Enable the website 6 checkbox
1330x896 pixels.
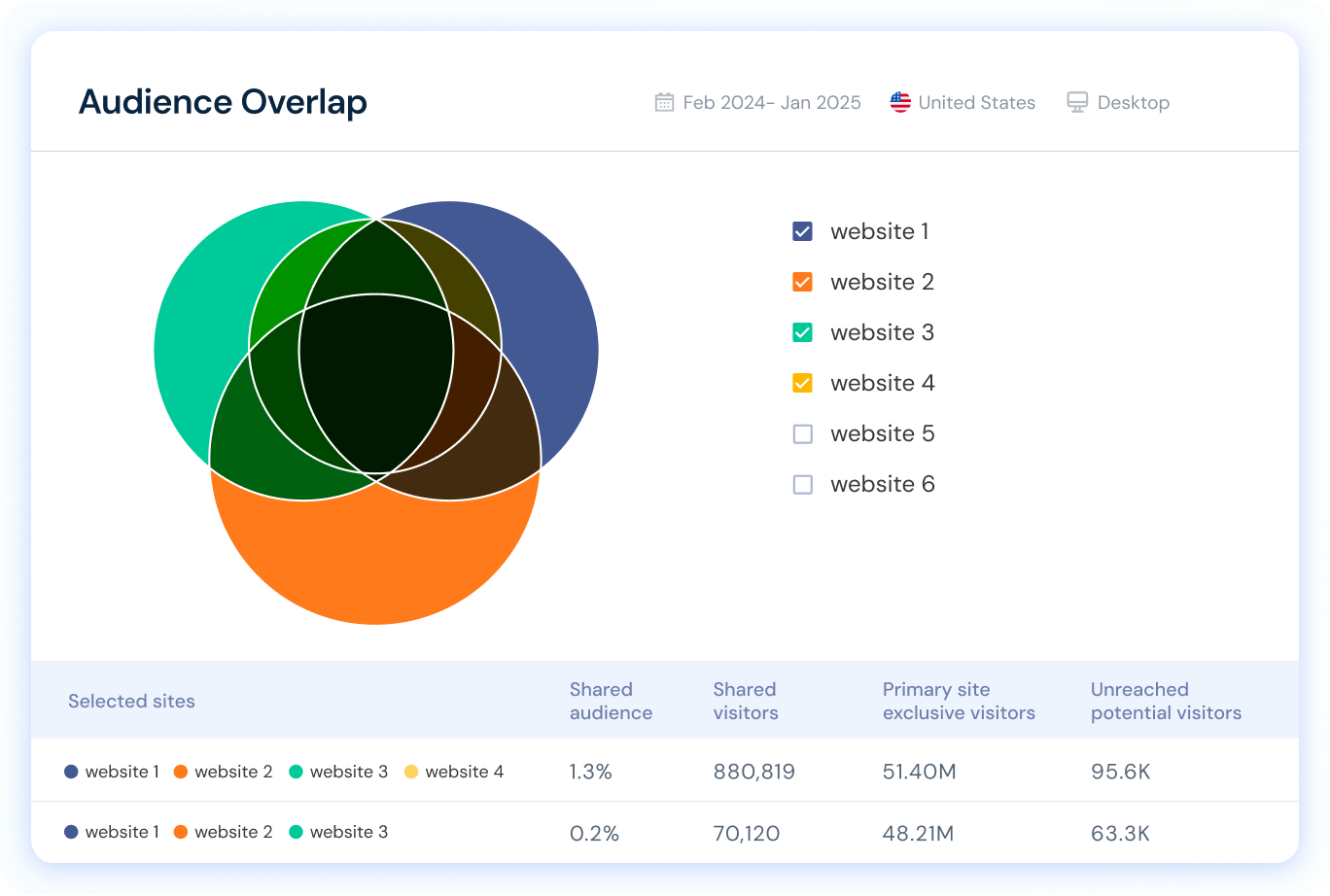(x=802, y=484)
